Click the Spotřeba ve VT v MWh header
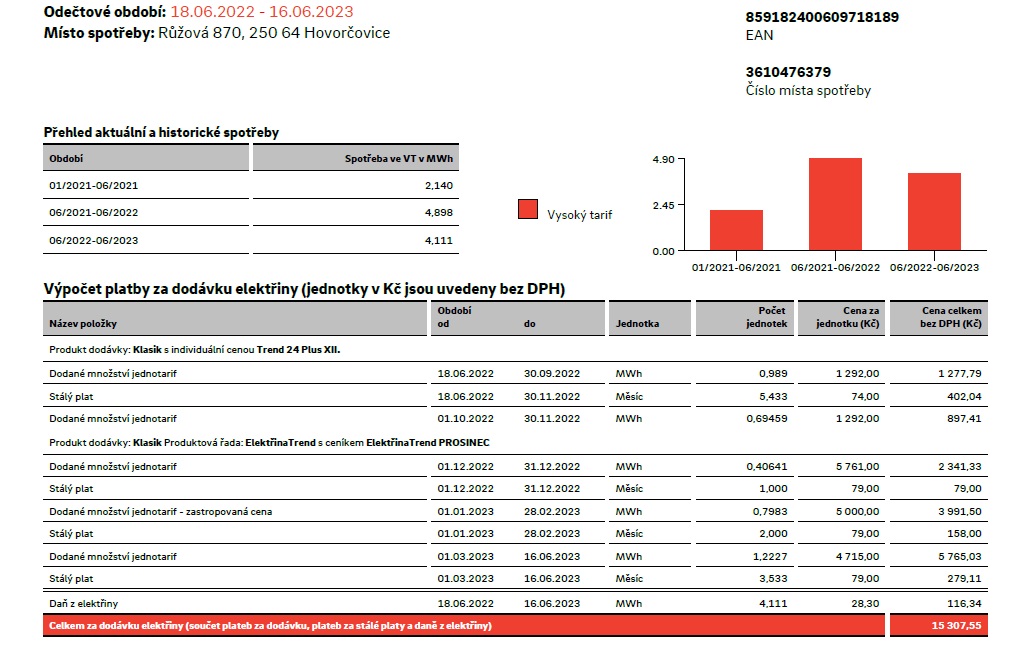The width and height of the screenshot is (1025, 647). pos(399,158)
